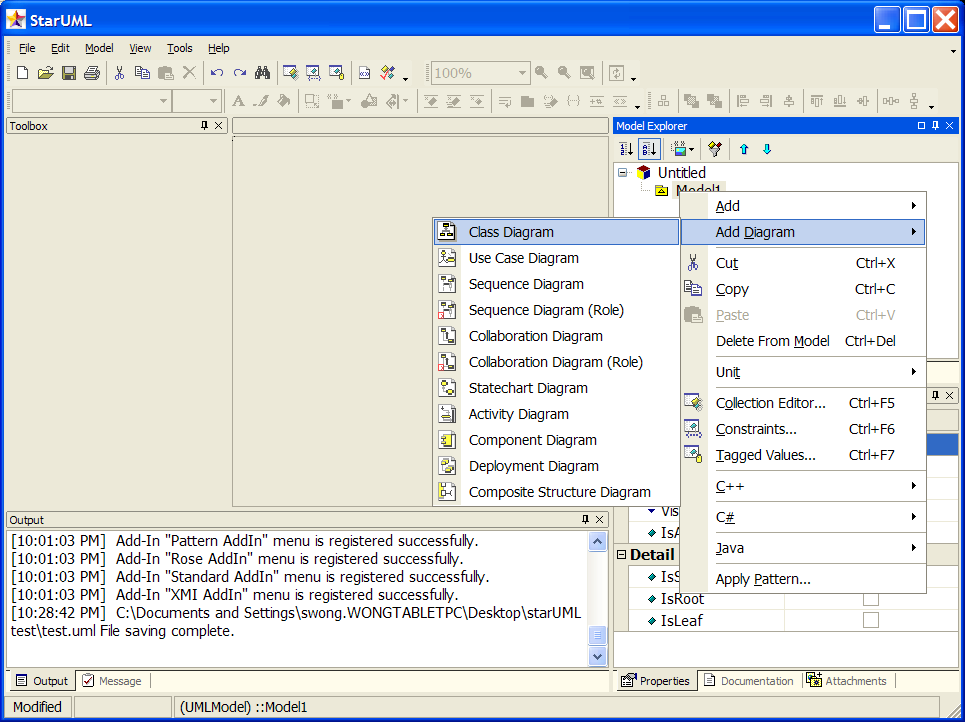Choose Copy from the context menu
965x722 pixels.
pos(803,289)
